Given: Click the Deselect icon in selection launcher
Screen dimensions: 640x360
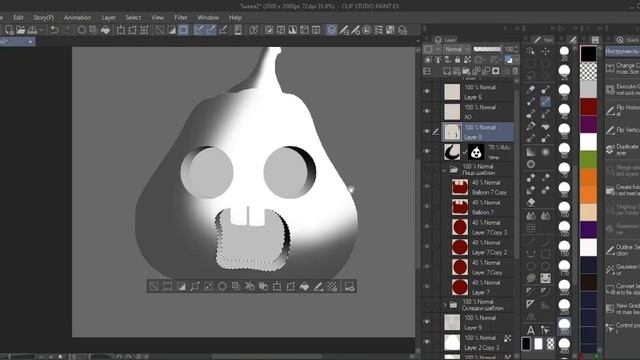Looking at the screenshot, I should [154, 286].
